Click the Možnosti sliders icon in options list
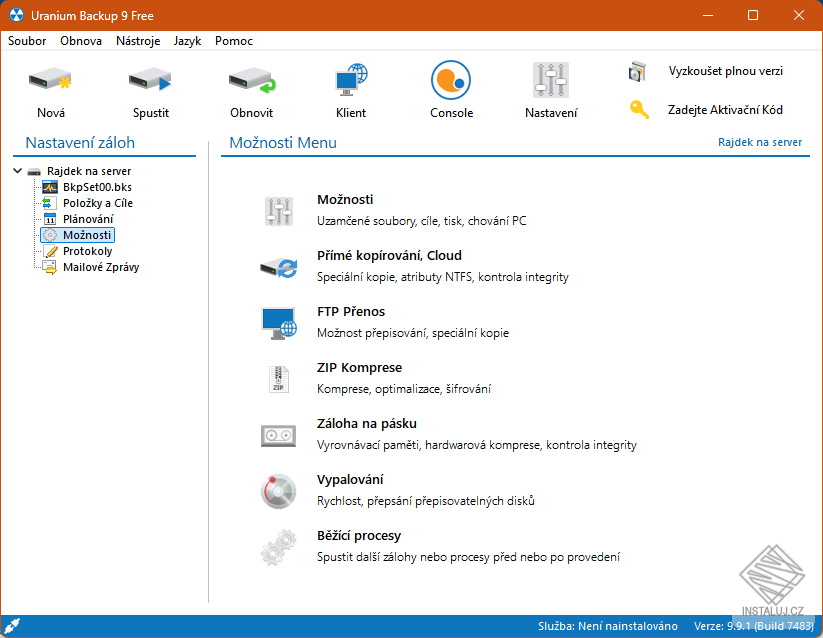This screenshot has width=823, height=638. click(279, 211)
